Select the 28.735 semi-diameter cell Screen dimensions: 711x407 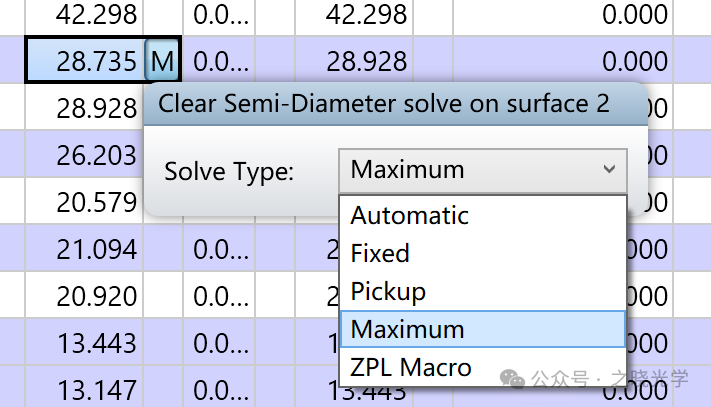(86, 62)
